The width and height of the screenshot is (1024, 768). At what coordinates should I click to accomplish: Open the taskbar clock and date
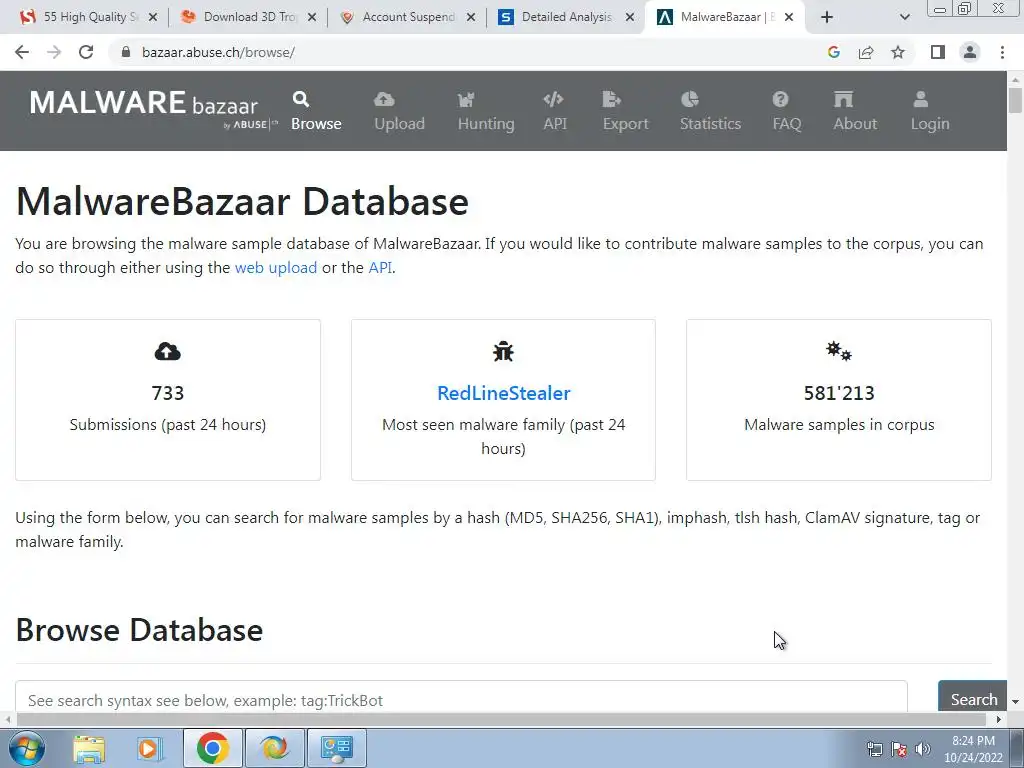click(973, 749)
